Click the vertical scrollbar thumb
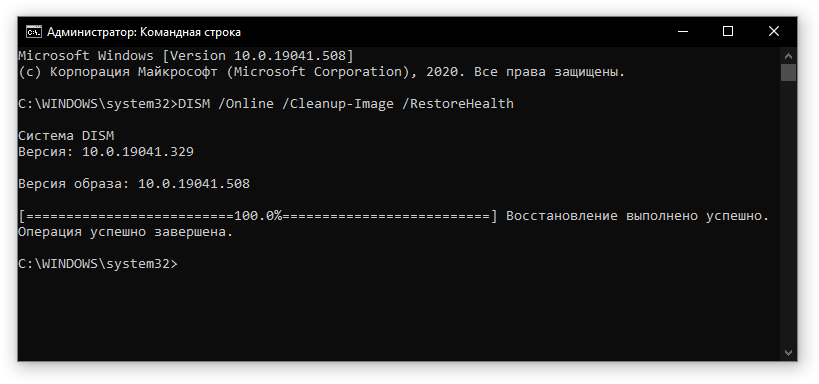This screenshot has width=819, height=384. (788, 72)
